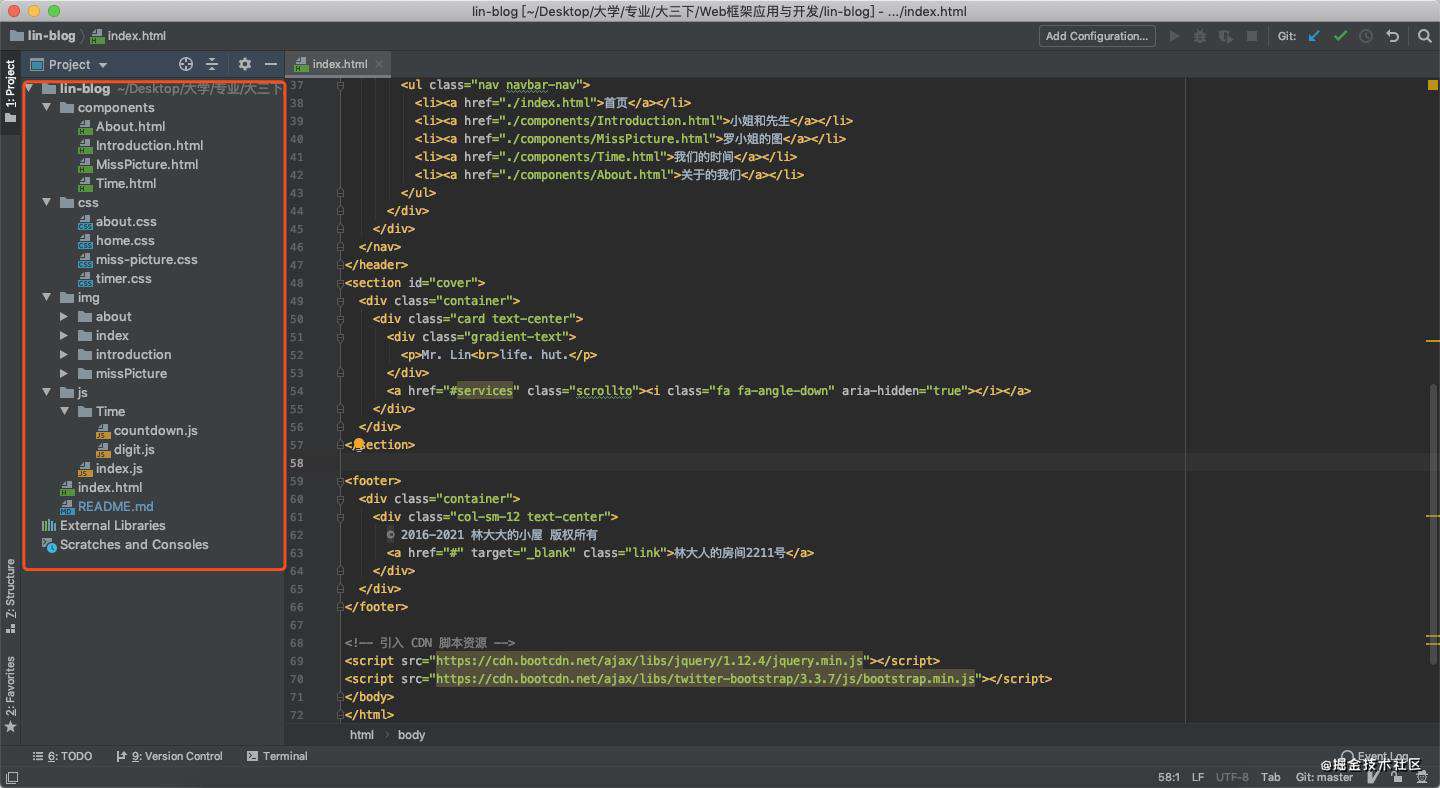Viewport: 1440px width, 788px height.
Task: Toggle the 6: TODO tool window
Action: click(63, 756)
